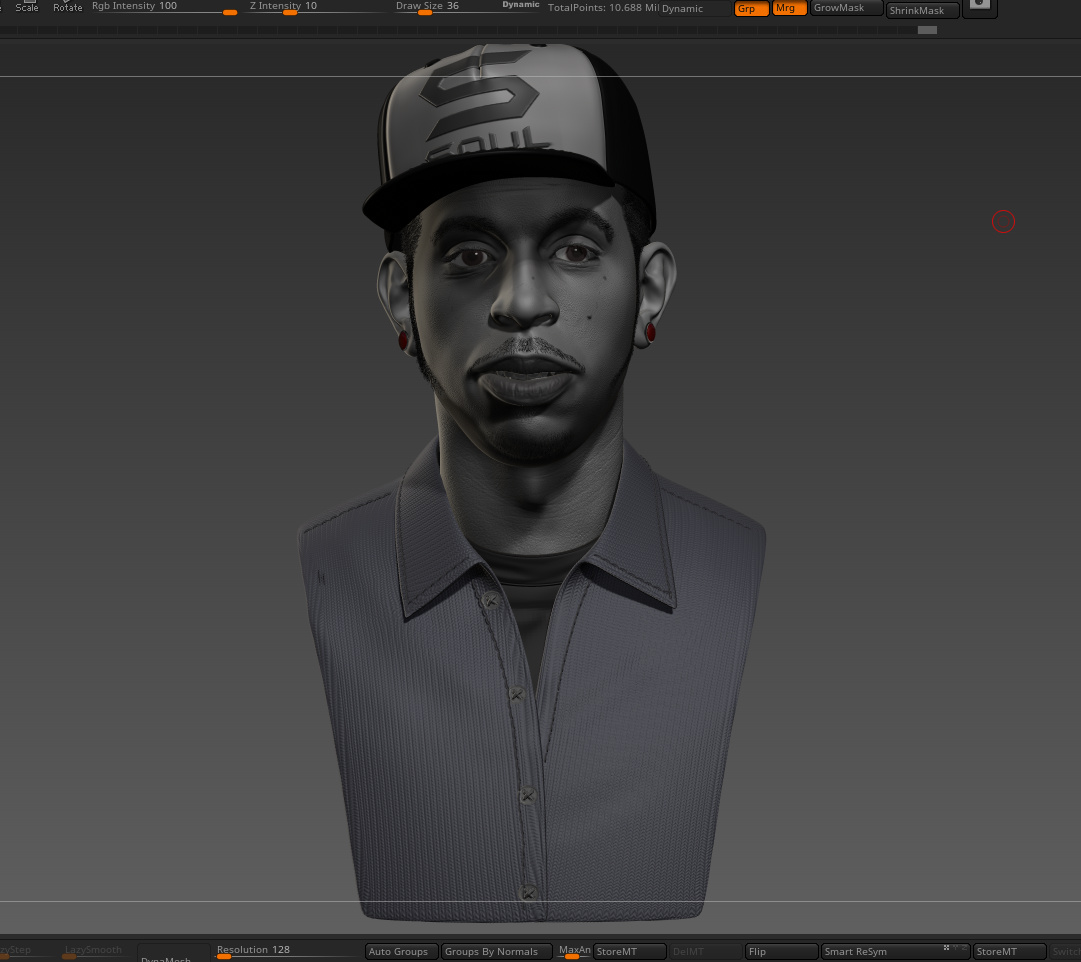The height and width of the screenshot is (962, 1081).
Task: Select the Scale transform tool
Action: click(x=27, y=6)
